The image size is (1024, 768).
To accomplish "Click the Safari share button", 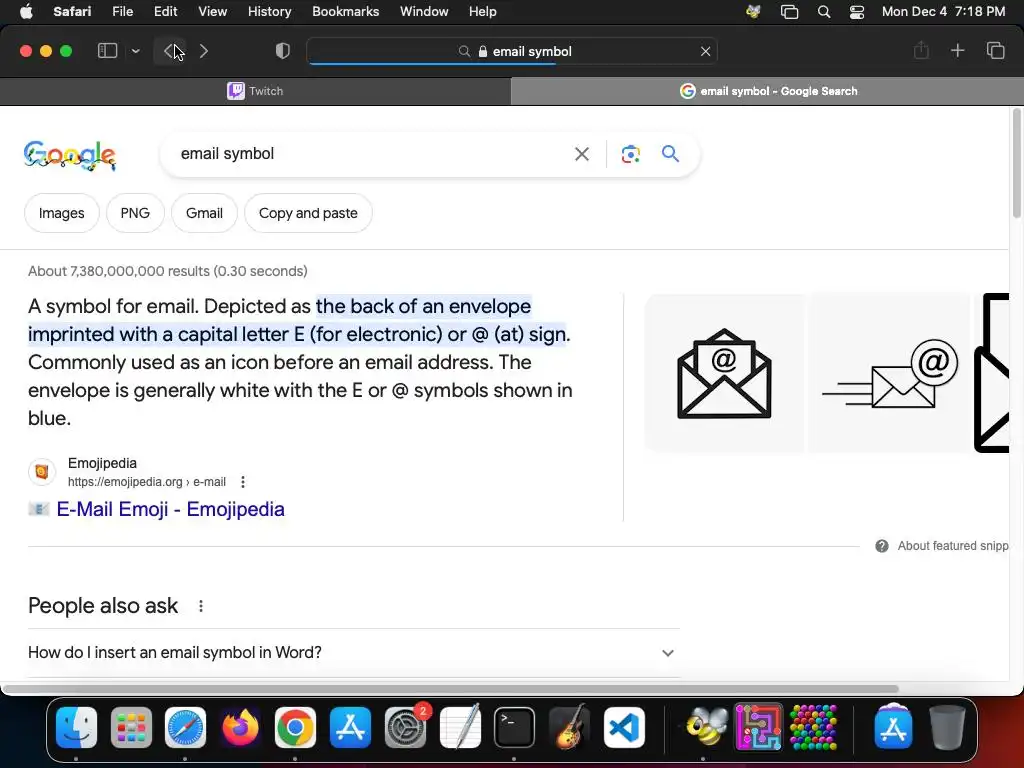I will (x=921, y=50).
